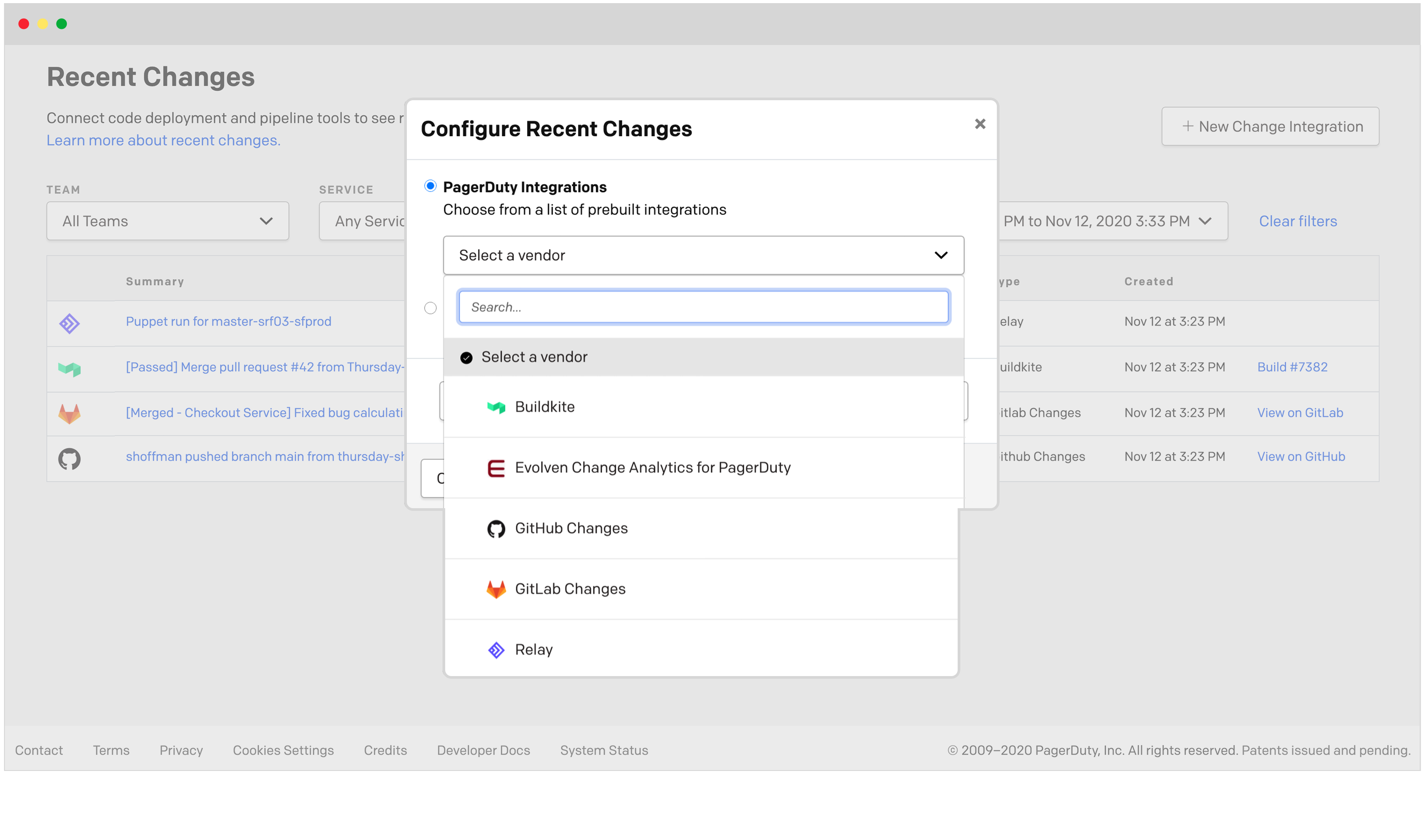The height and width of the screenshot is (840, 1426).
Task: Open Puppet run for master-srf03-sfprod
Action: 228,322
